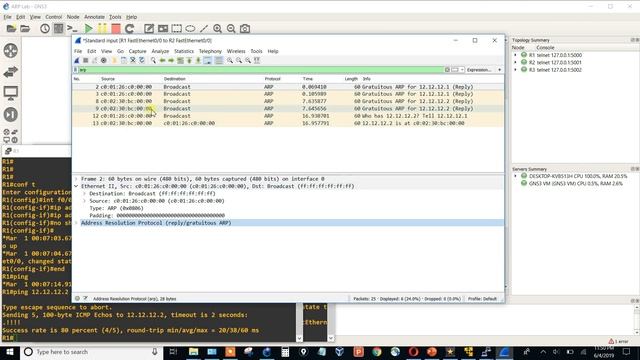640x360 pixels.
Task: Open the Calculator from the taskbar
Action: [285, 352]
